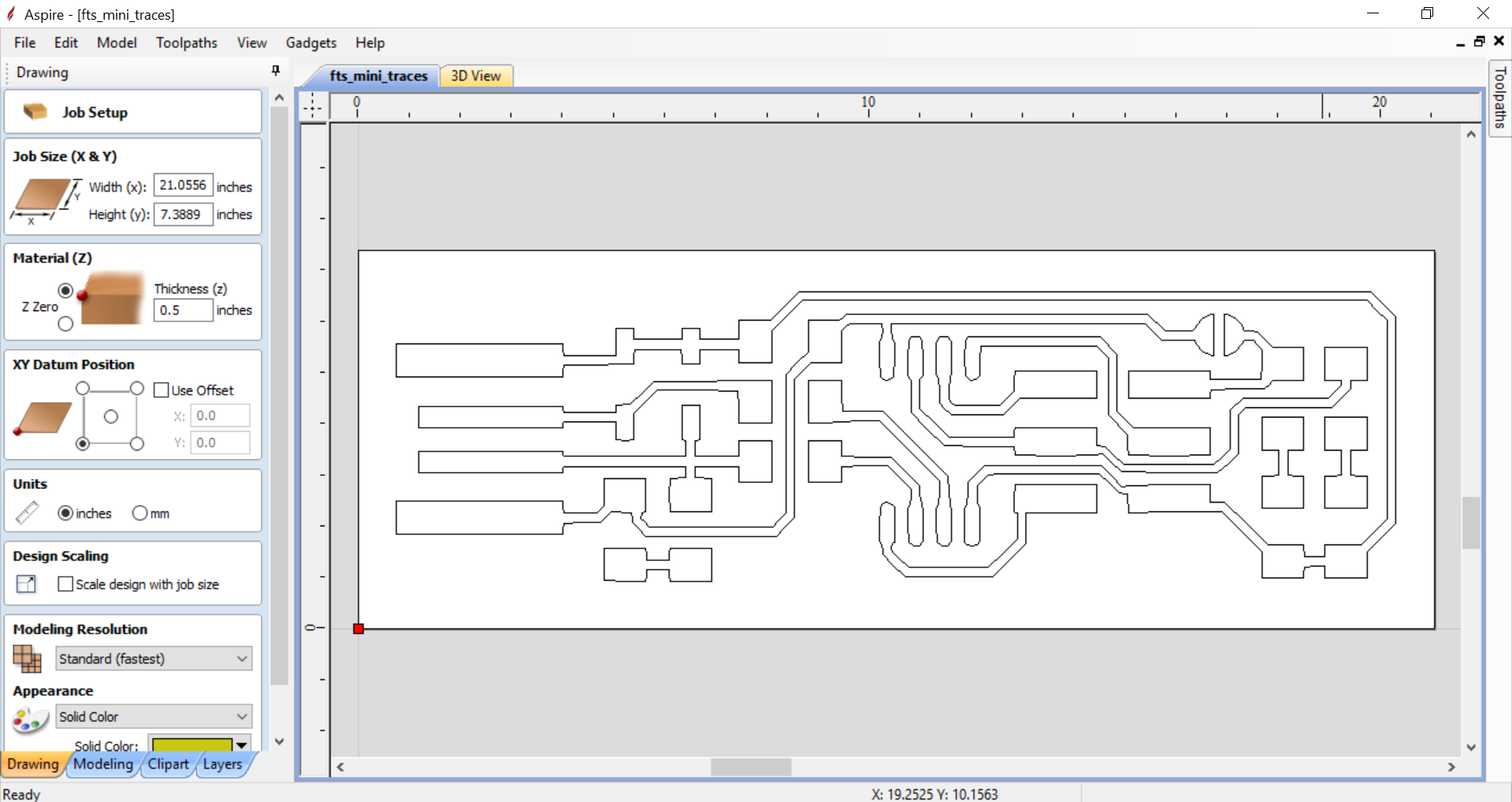
Task: Click the canvas vertical scrollbar thumb
Action: coord(1471,522)
